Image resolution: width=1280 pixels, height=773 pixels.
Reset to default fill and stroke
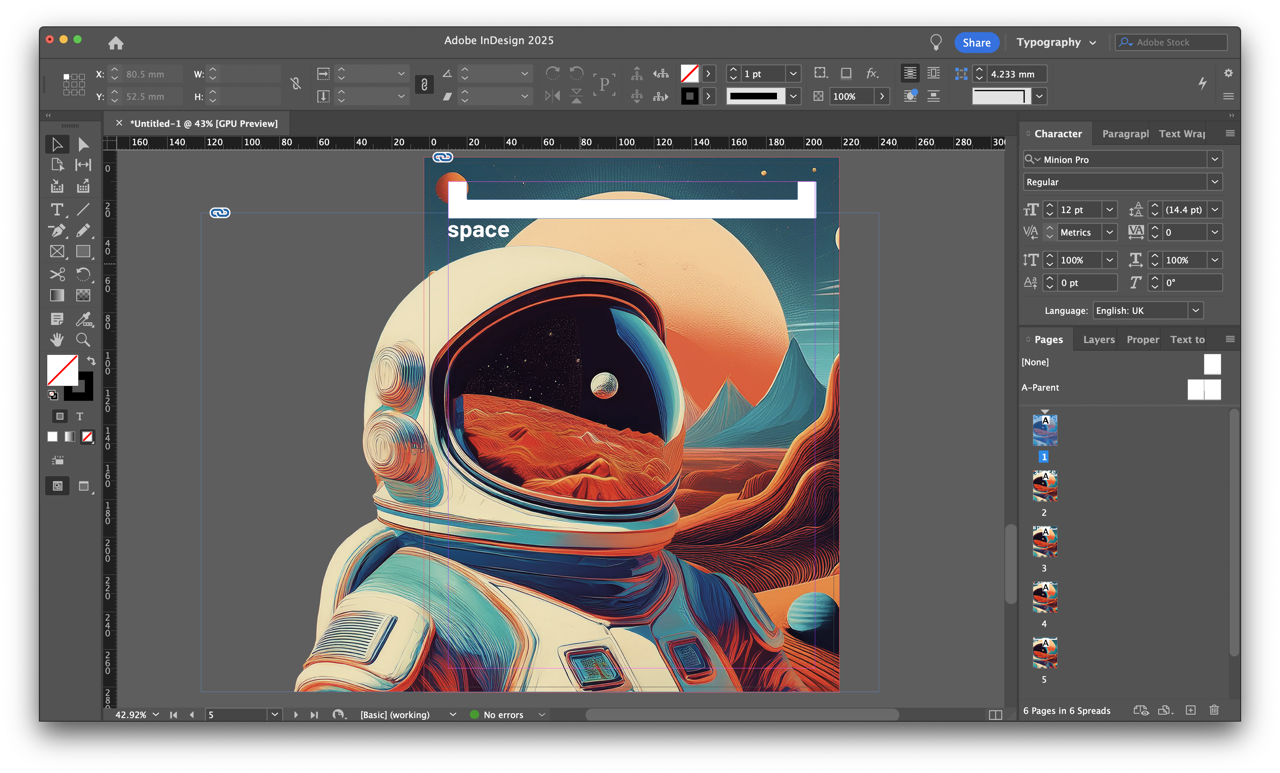pos(53,396)
